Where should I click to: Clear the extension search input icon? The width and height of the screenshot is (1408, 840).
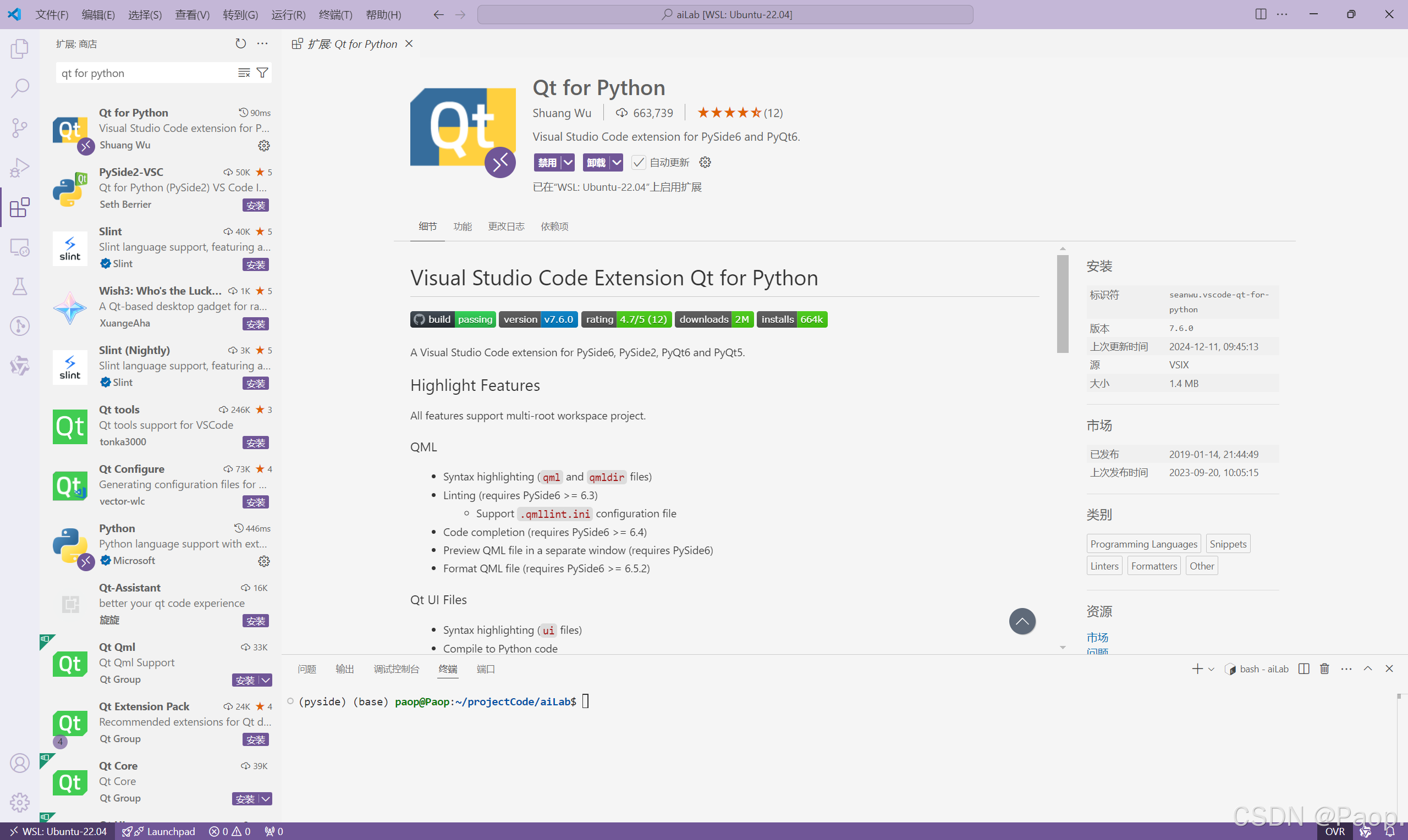point(244,72)
